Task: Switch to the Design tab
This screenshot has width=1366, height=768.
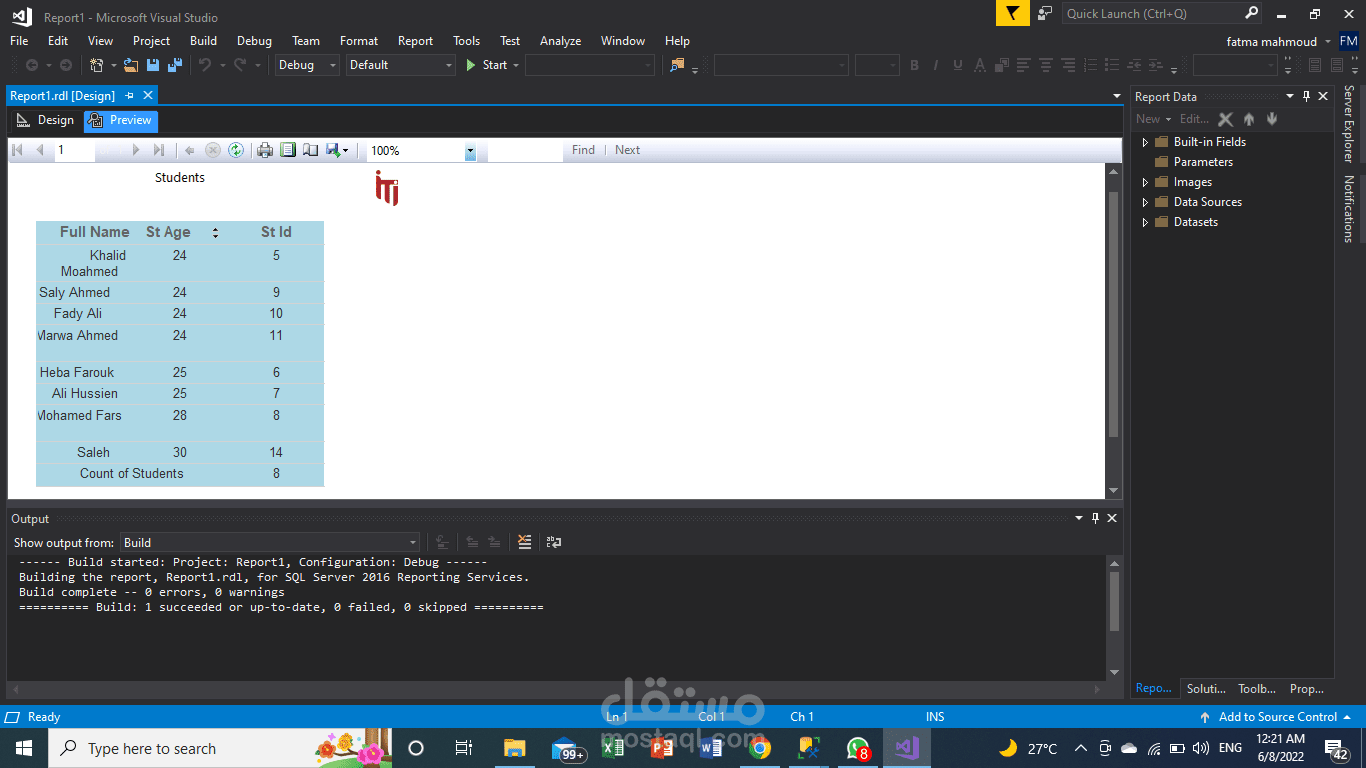Action: (x=45, y=120)
